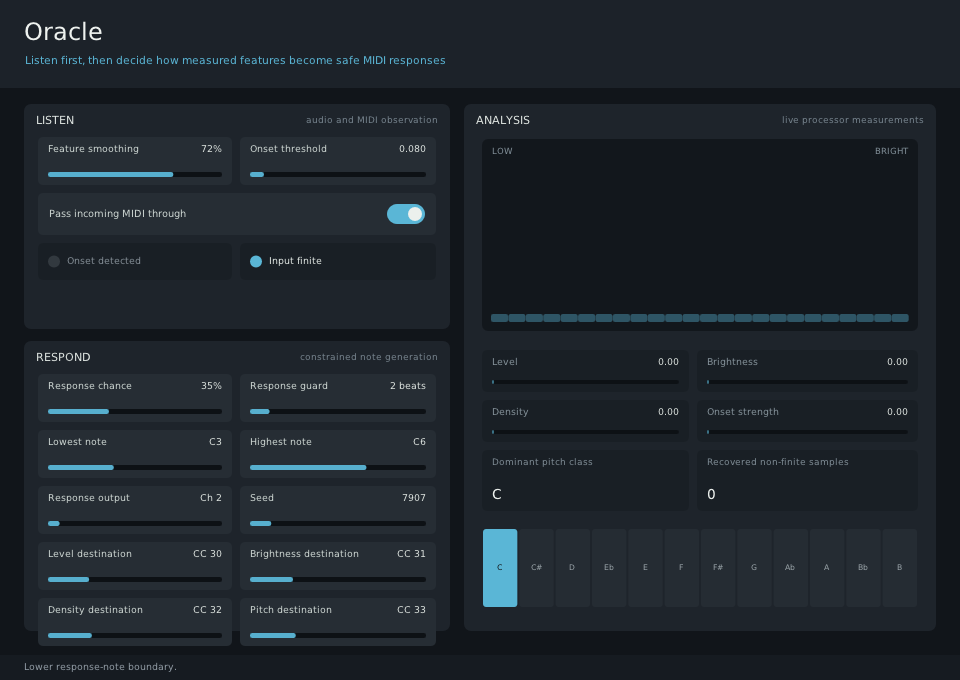
Task: Select the C pitch class key
Action: [x=500, y=568]
